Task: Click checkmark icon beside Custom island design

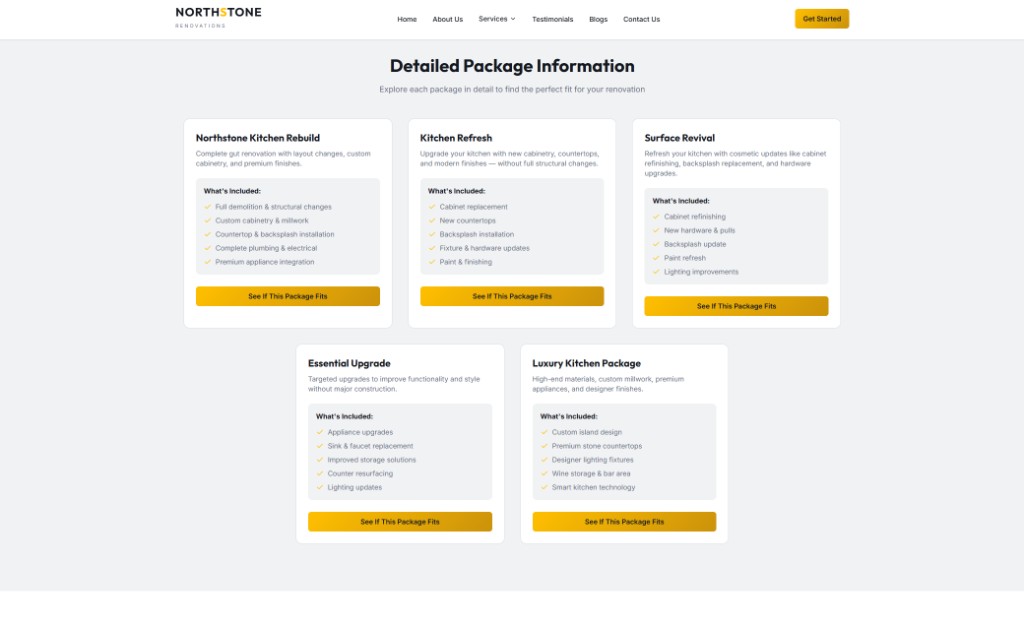Action: tap(544, 433)
